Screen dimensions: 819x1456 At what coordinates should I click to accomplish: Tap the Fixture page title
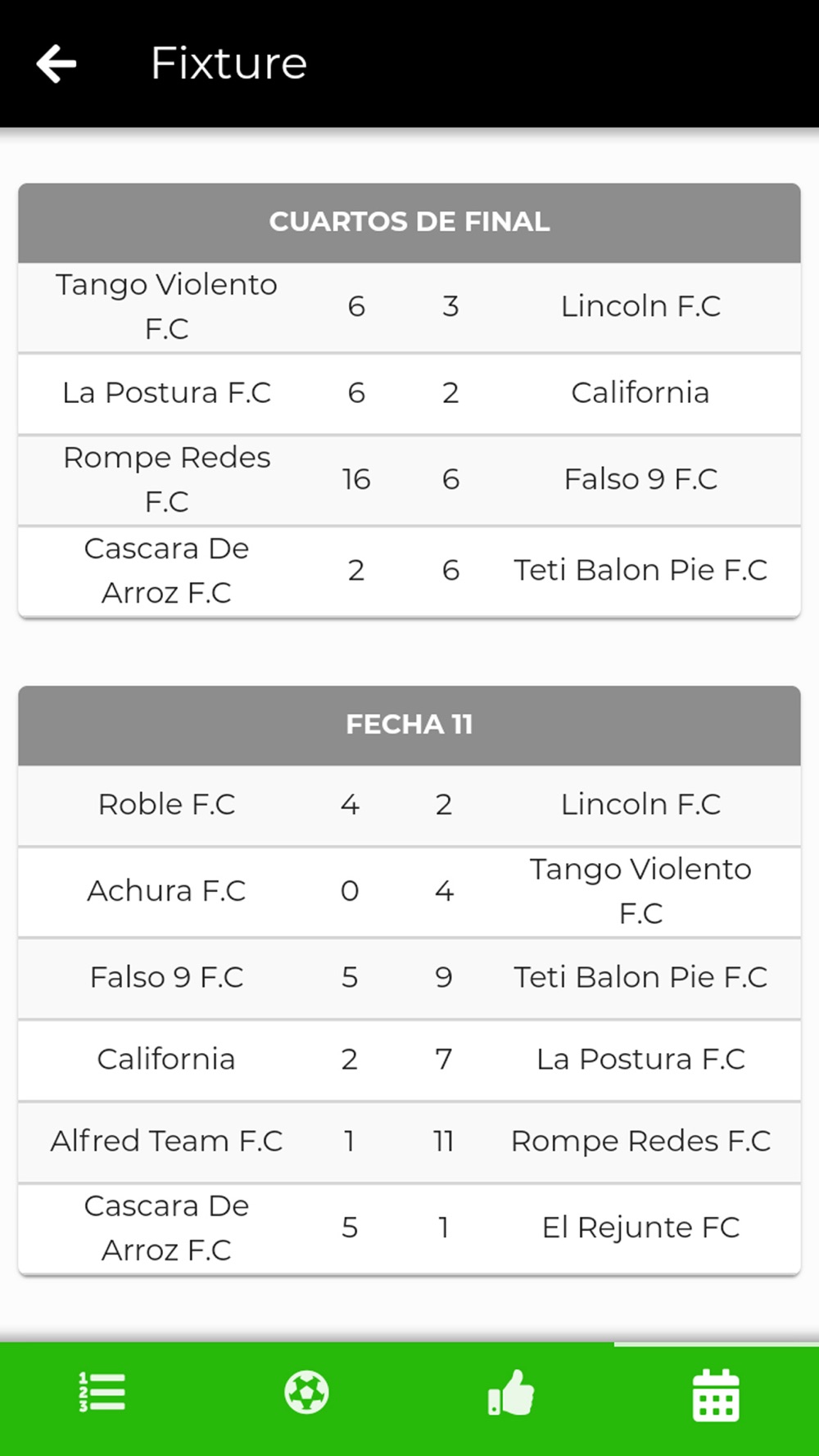(x=229, y=64)
